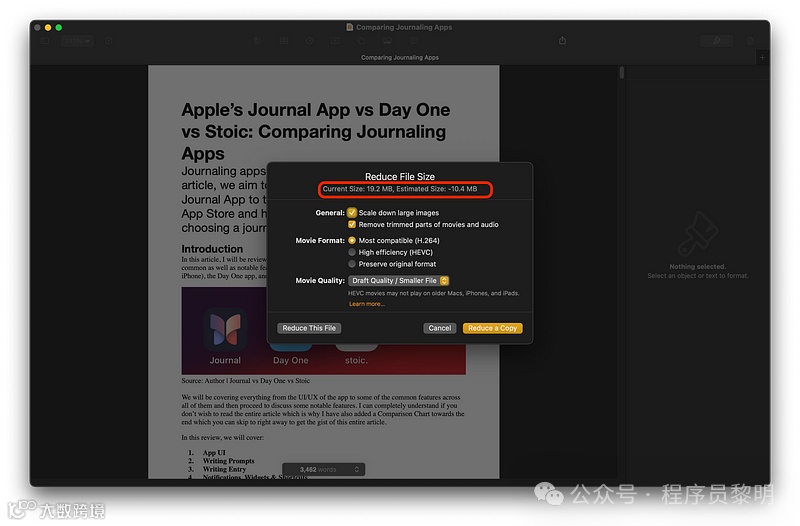Toggle the Scale down large images checkbox
Viewport: 800px width, 526px height.
pos(352,213)
